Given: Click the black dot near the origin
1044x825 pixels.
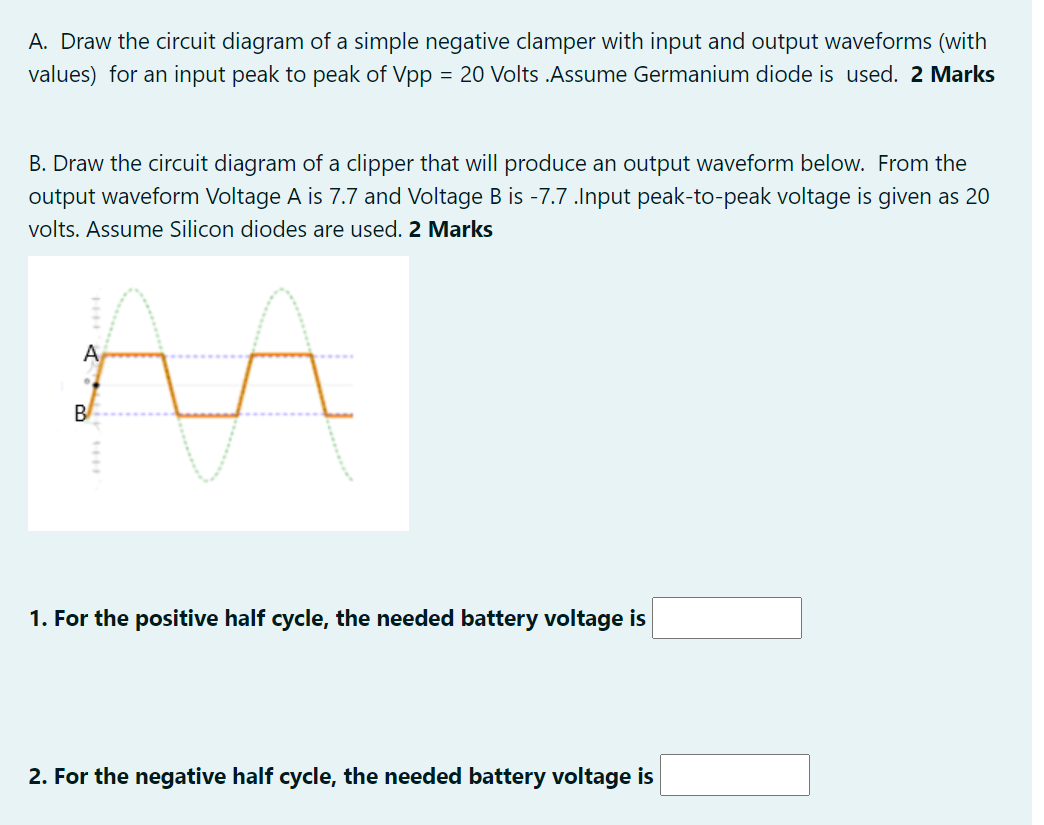Looking at the screenshot, I should click(98, 383).
